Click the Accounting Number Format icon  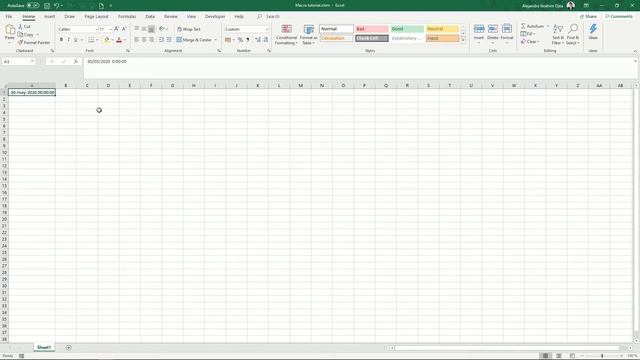[x=228, y=40]
